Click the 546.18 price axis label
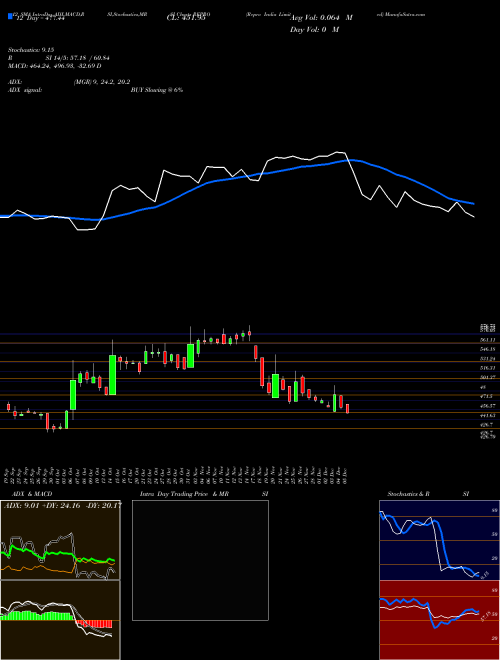This screenshot has height=660, width=500. click(487, 349)
